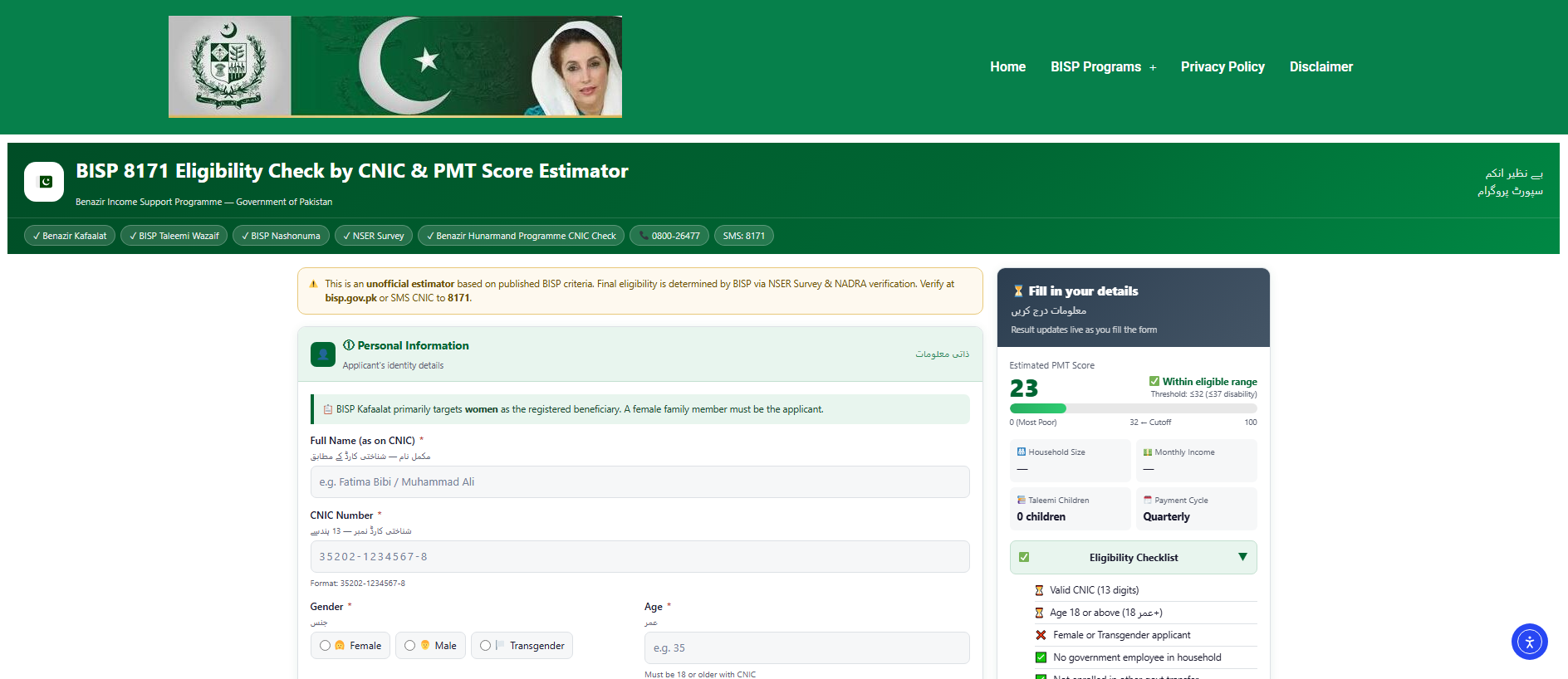Click the Benazir Kafaalat tag
The width and height of the screenshot is (1568, 679).
[70, 236]
